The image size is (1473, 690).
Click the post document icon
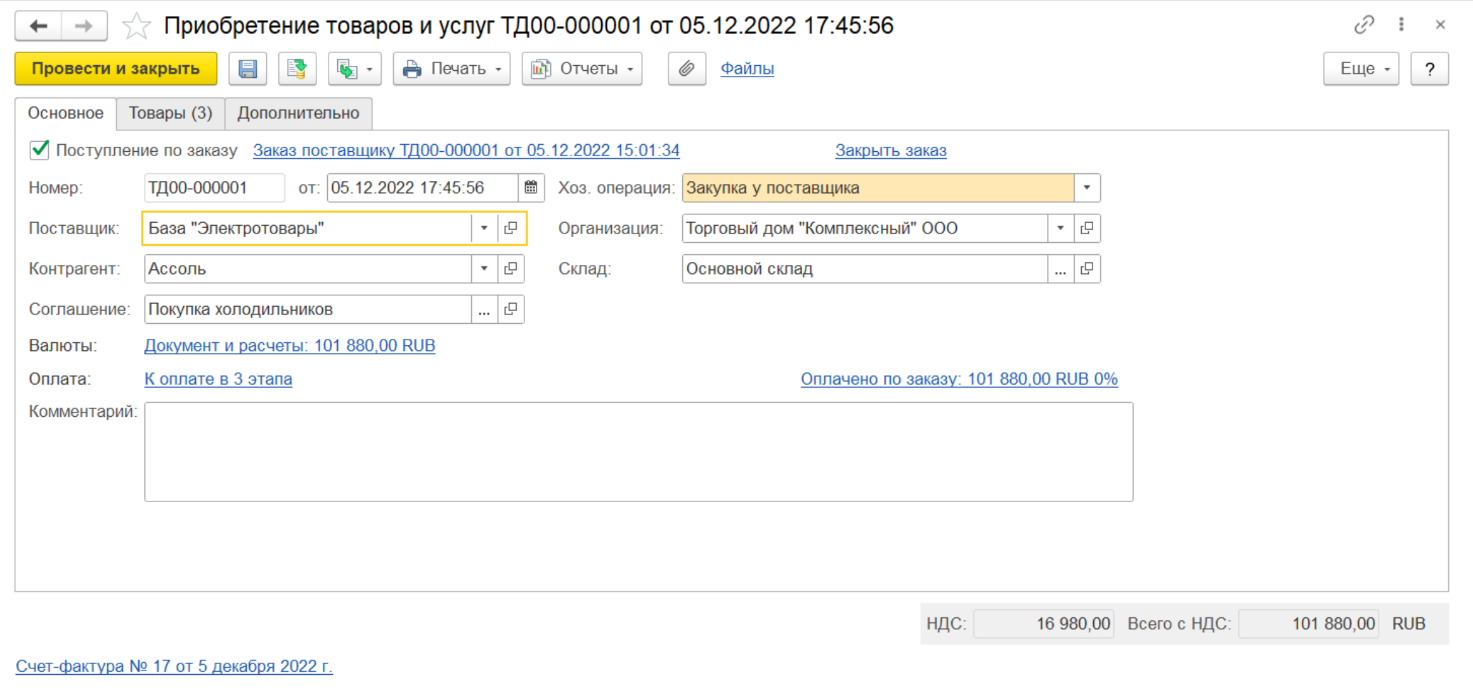pyautogui.click(x=297, y=69)
